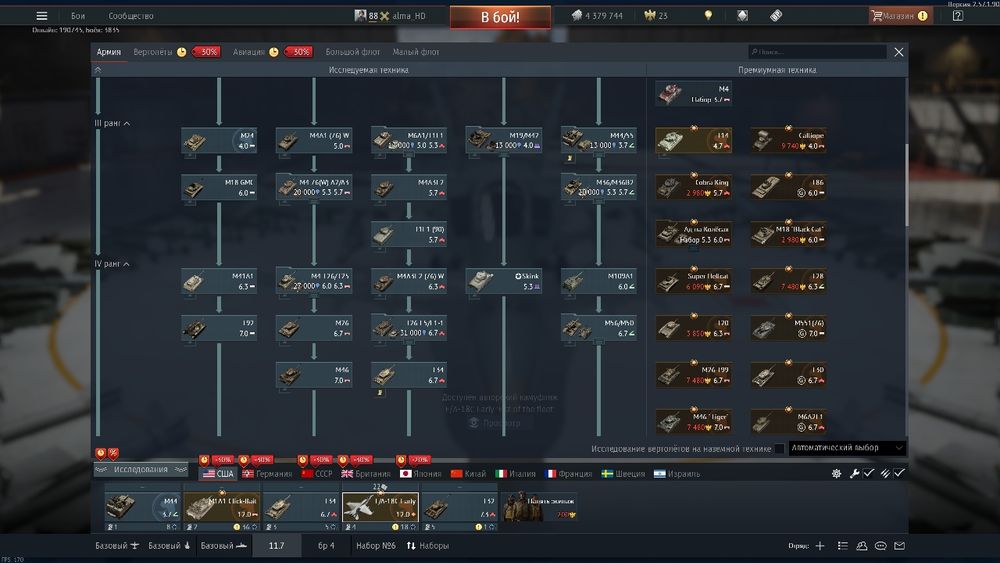Click the boost clock icon above США
1000x563 pixels.
coord(204,460)
